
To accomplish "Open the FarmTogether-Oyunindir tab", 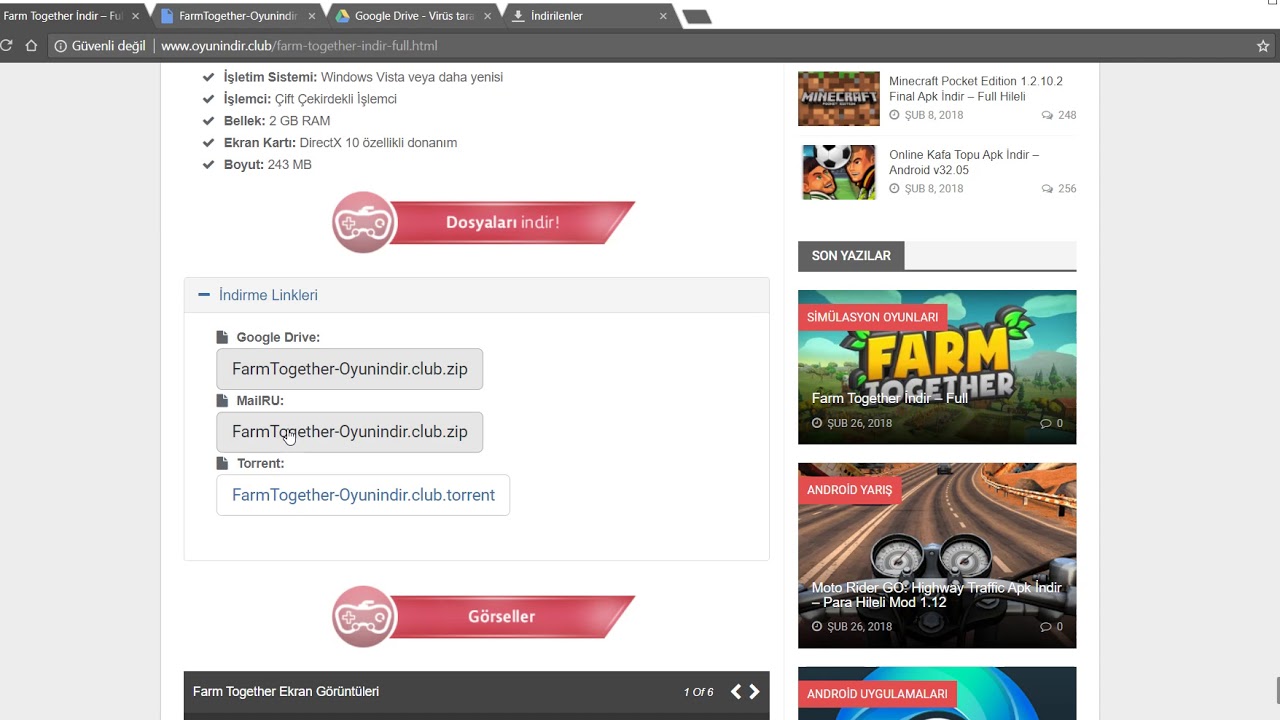I will tap(238, 16).
